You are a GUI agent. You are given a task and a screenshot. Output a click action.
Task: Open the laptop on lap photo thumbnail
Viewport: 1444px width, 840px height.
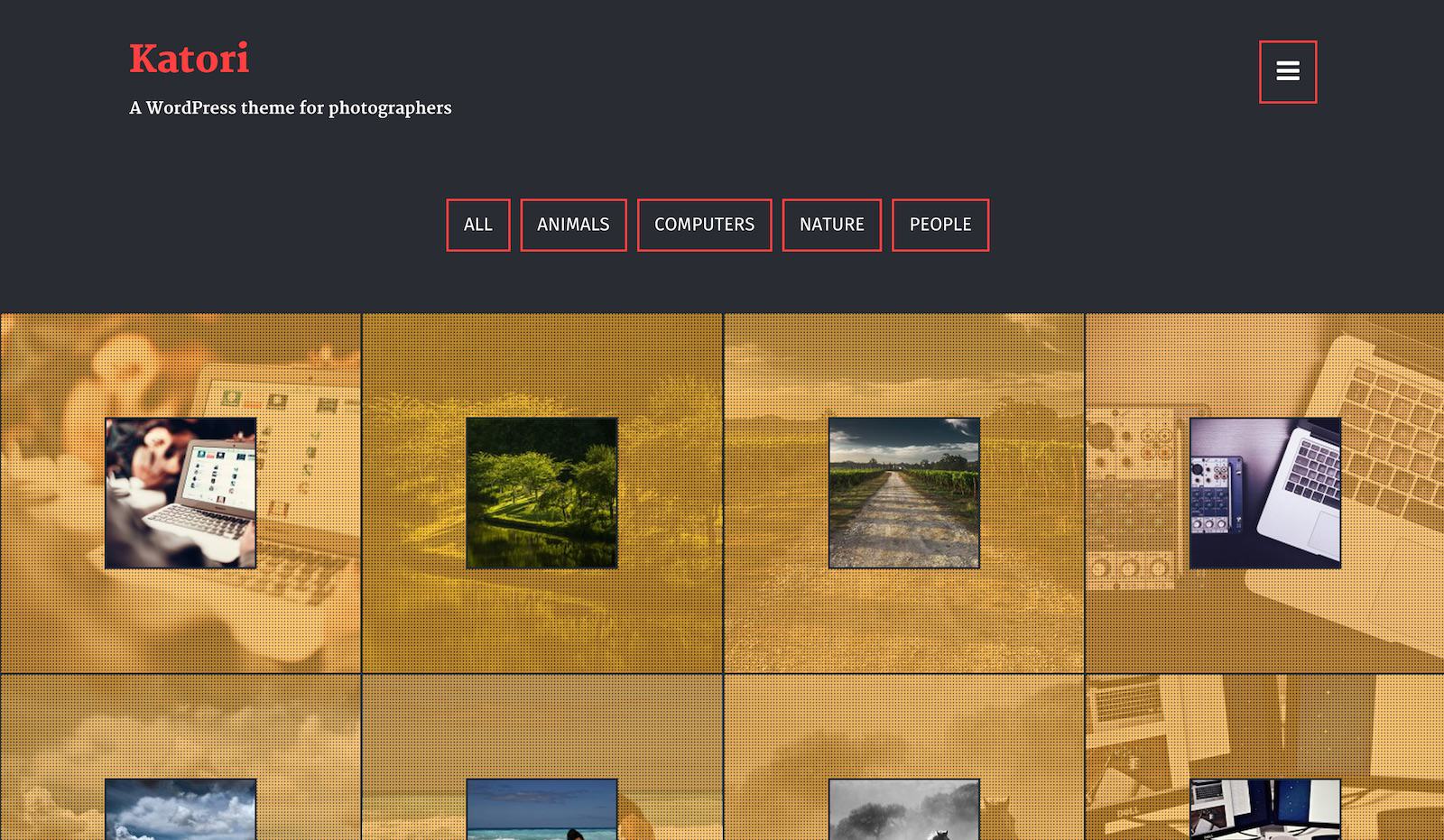pos(180,493)
